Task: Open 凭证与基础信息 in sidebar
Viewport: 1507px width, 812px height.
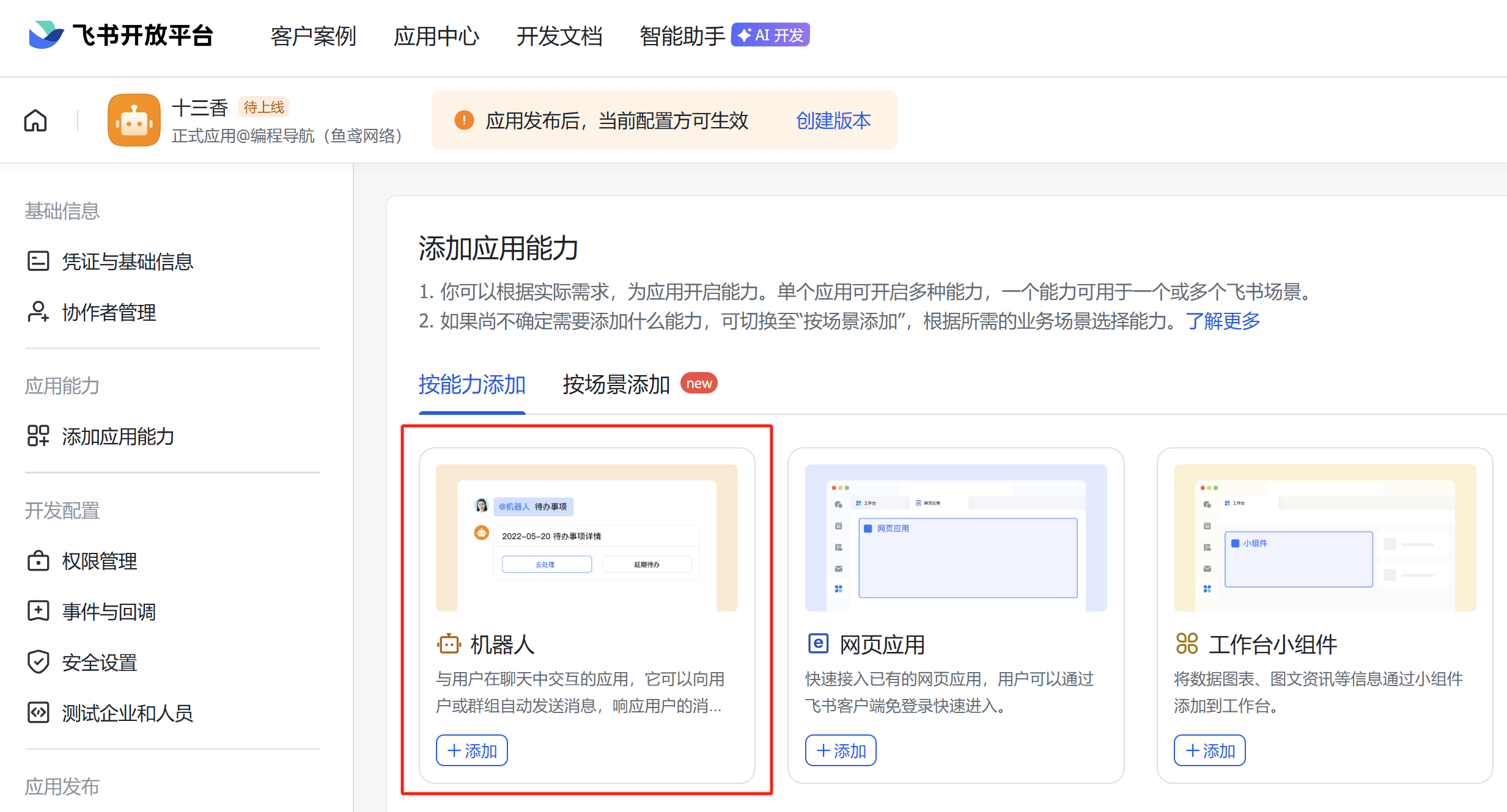Action: pyautogui.click(x=127, y=262)
